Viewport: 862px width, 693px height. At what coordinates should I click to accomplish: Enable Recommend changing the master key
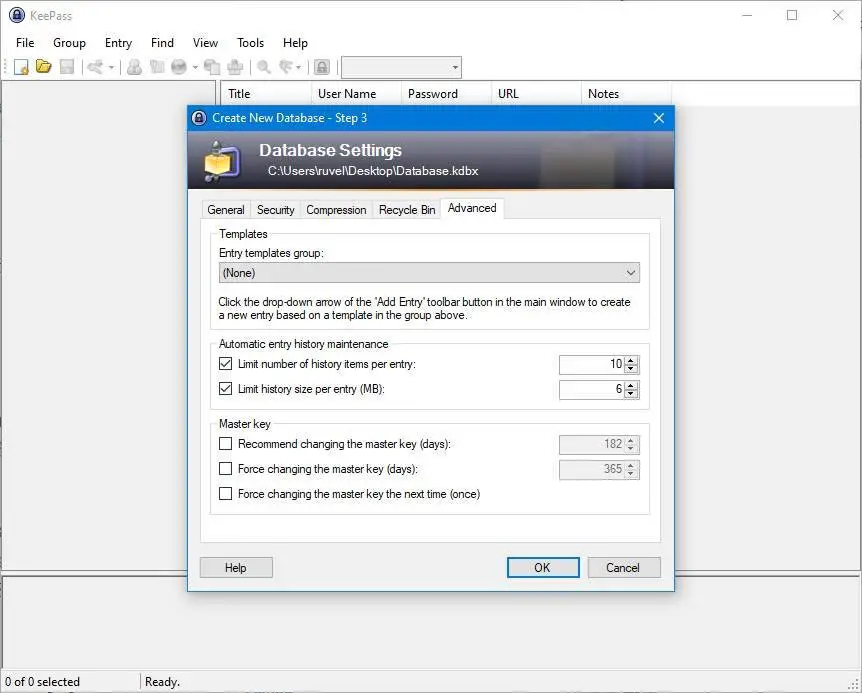click(x=225, y=444)
